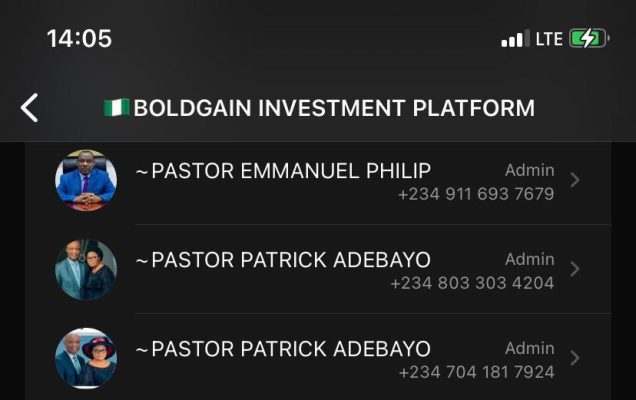Tap the back arrow in the header

pos(30,107)
